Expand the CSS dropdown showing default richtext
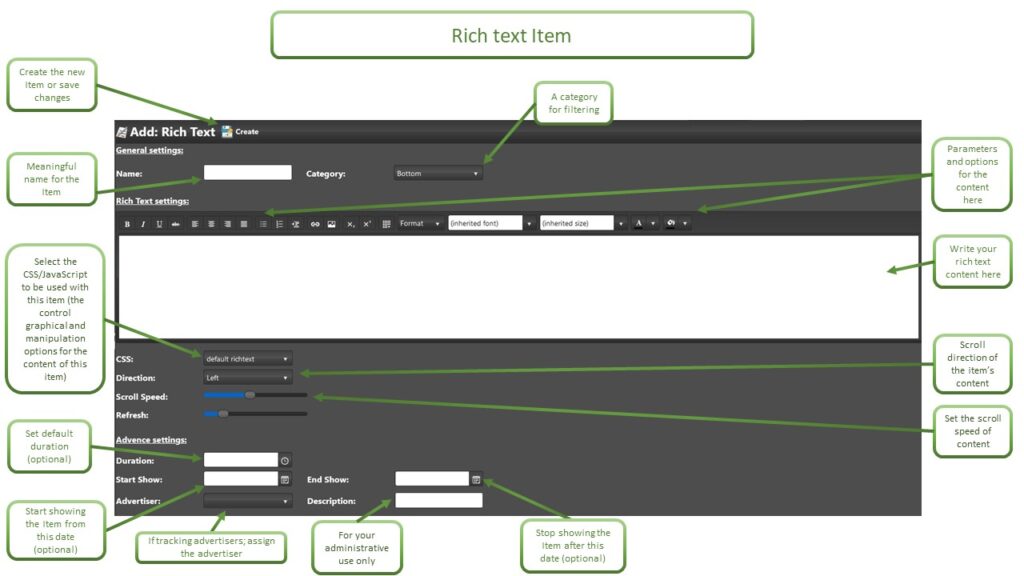This screenshot has height=576, width=1024. point(247,358)
